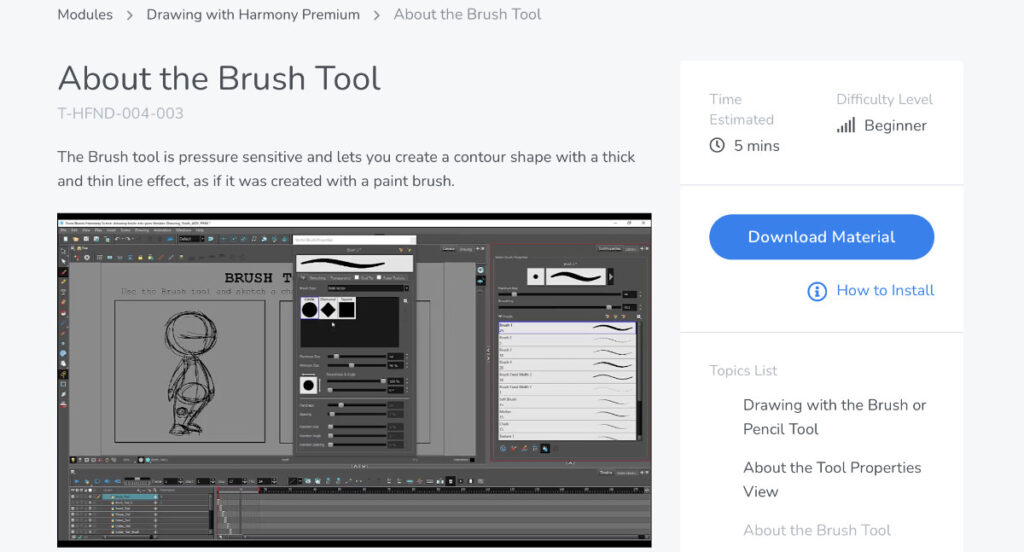This screenshot has width=1024, height=552.
Task: Open the Brush Type dropdown in brush dialog
Action: point(368,288)
